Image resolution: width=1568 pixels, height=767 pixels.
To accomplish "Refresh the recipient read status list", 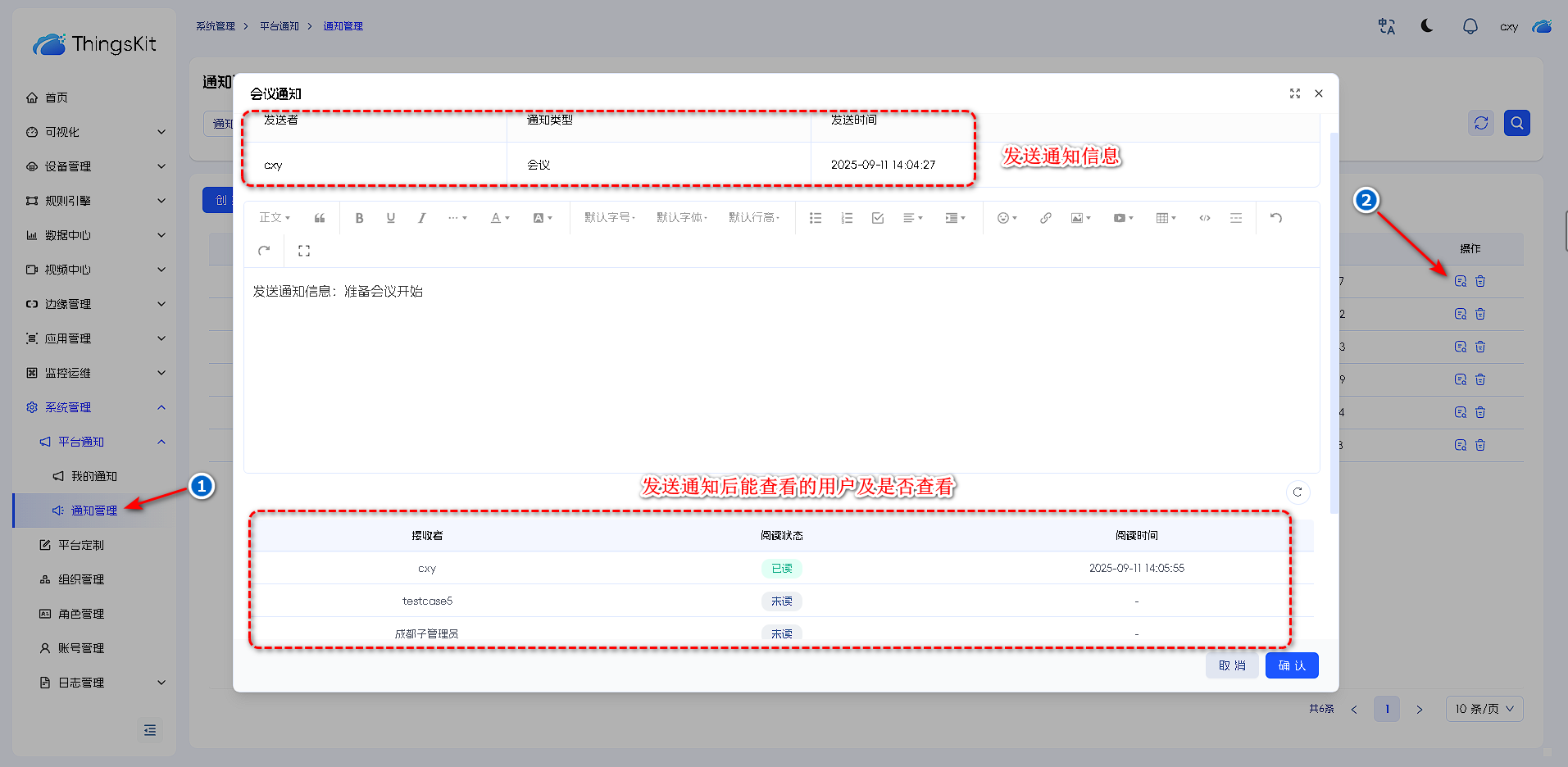I will point(1297,492).
